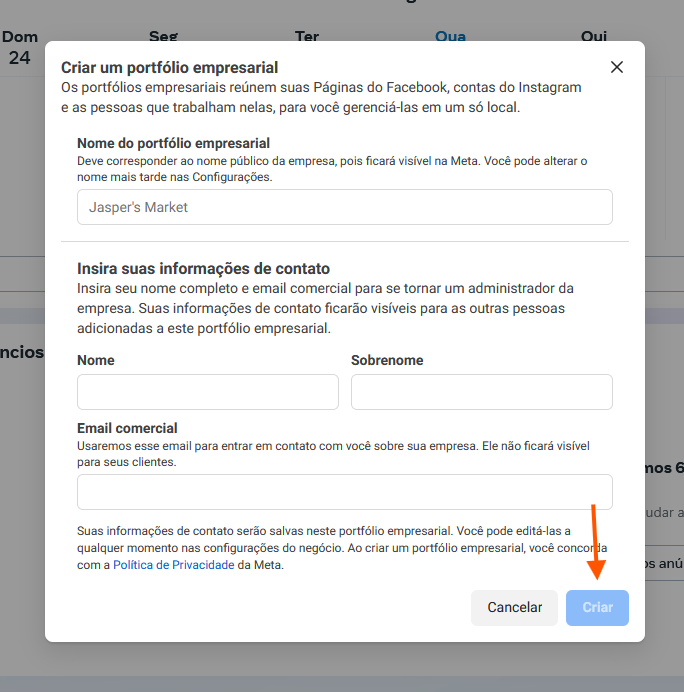Click the Criar button
684x692 pixels.
coord(597,607)
